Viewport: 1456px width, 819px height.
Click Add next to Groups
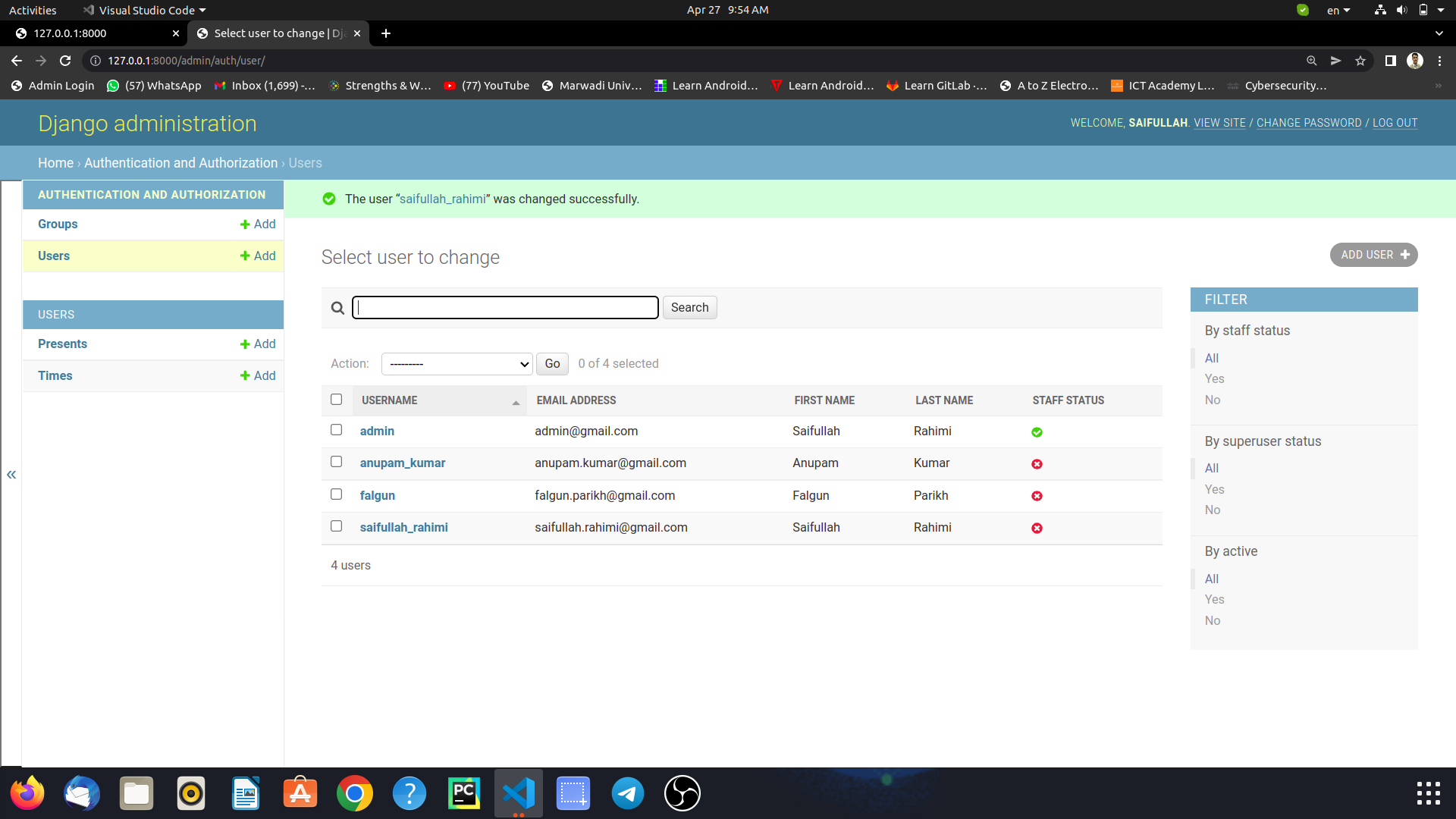click(257, 224)
